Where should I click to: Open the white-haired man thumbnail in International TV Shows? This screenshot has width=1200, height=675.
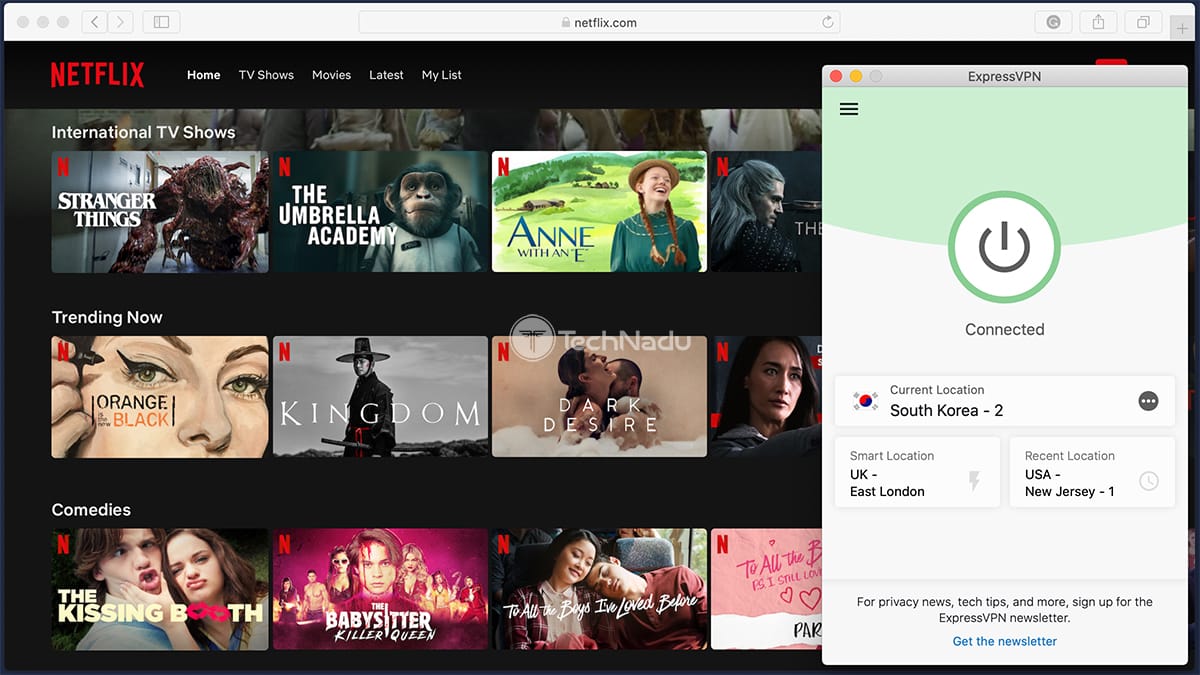767,212
